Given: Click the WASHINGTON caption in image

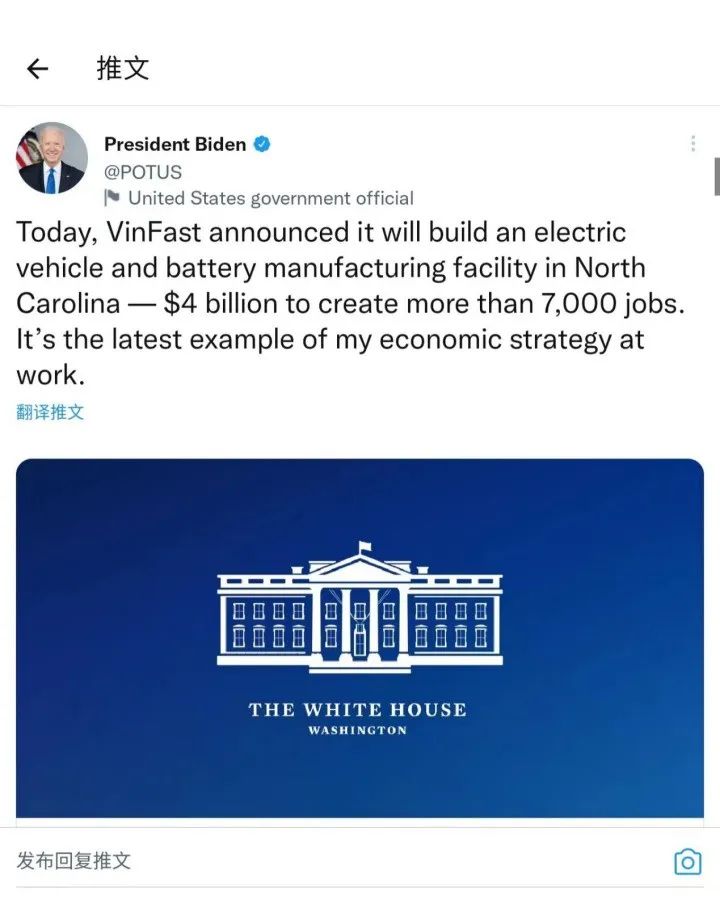Looking at the screenshot, I should point(357,730).
